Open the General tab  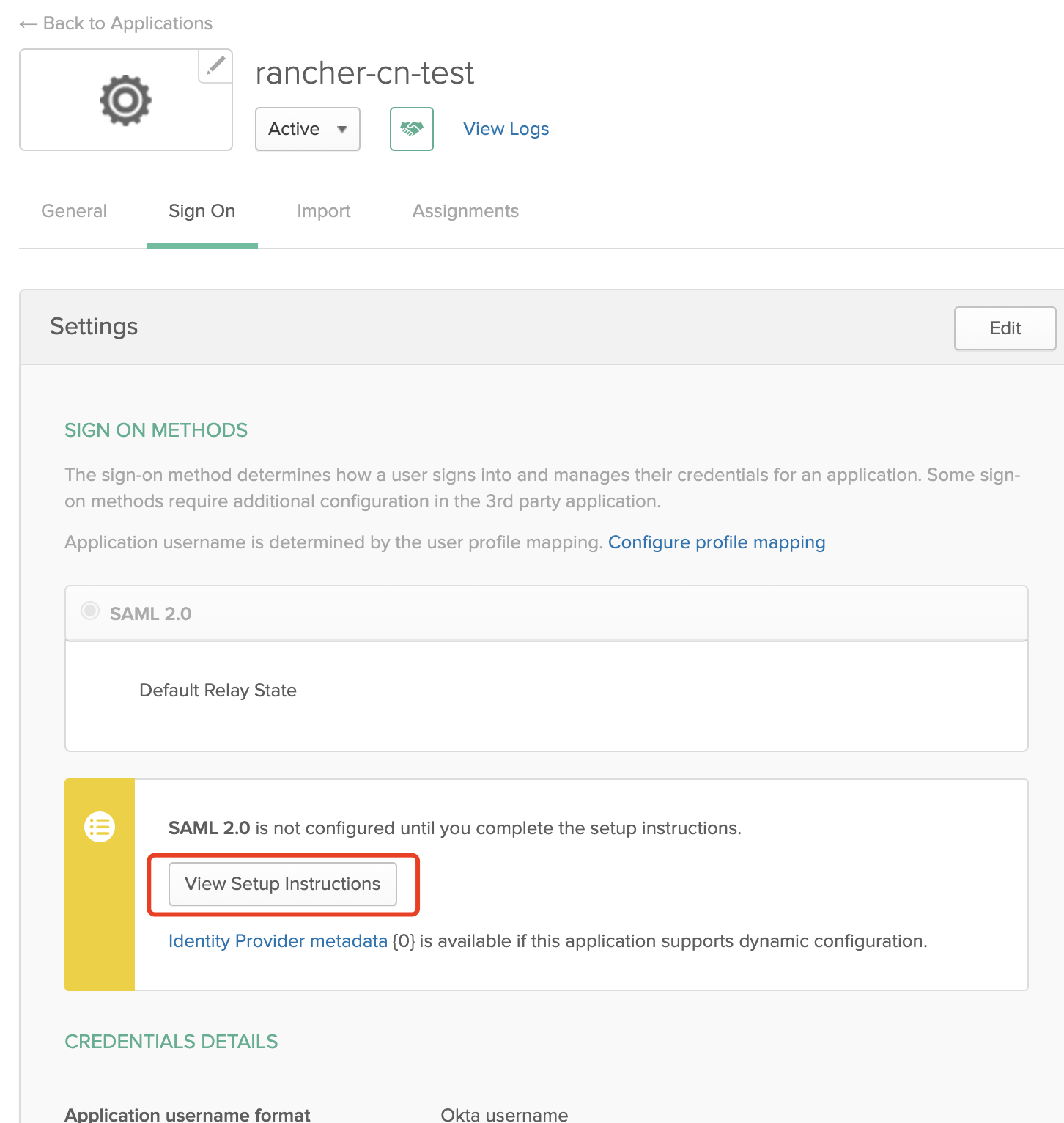pos(74,211)
